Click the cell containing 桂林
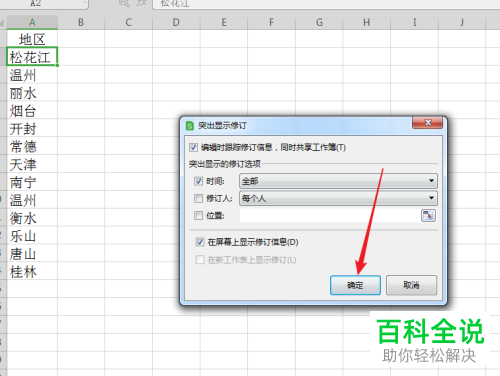The width and height of the screenshot is (500, 376). [32, 272]
